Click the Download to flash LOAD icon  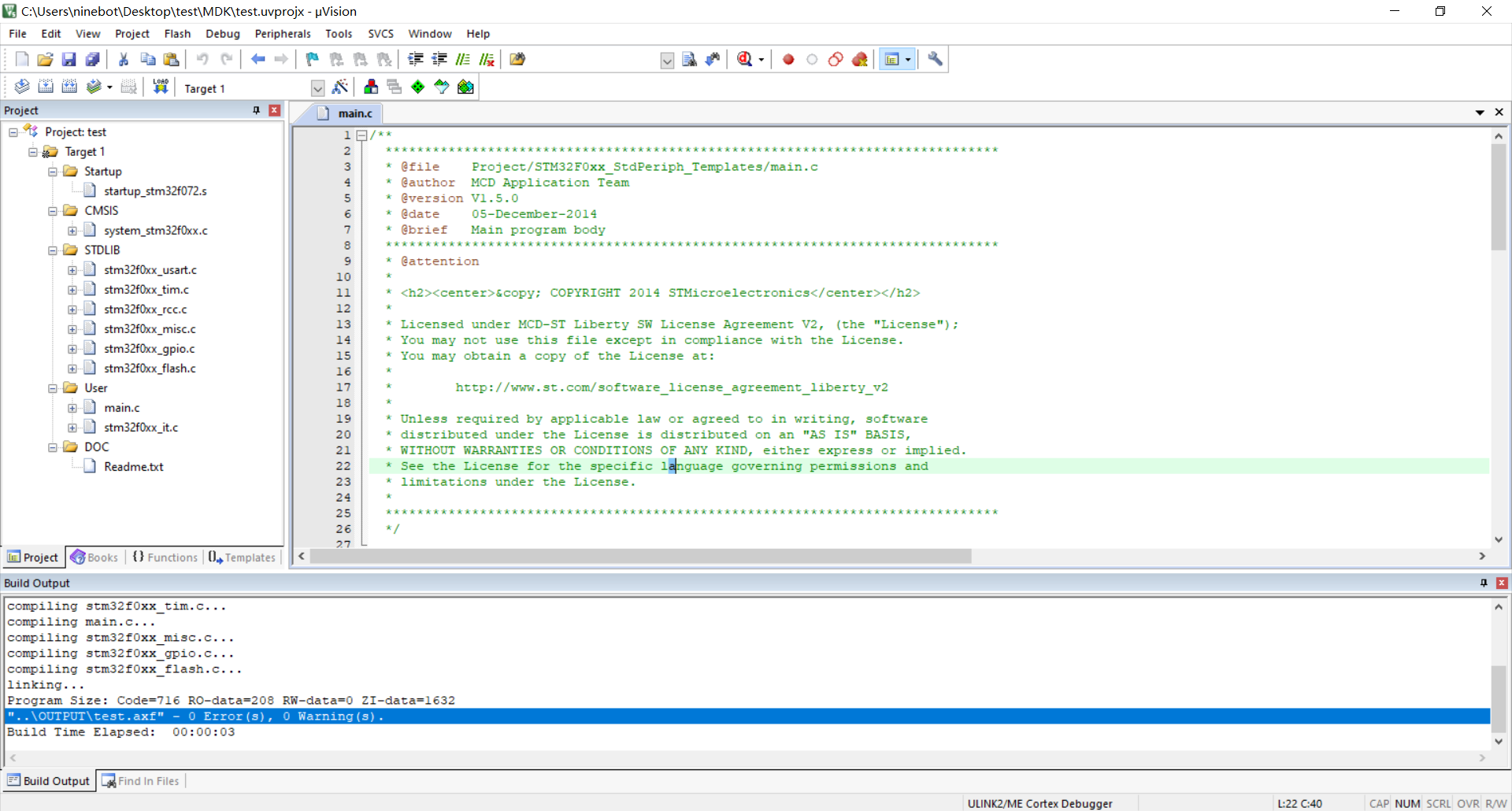click(x=161, y=87)
